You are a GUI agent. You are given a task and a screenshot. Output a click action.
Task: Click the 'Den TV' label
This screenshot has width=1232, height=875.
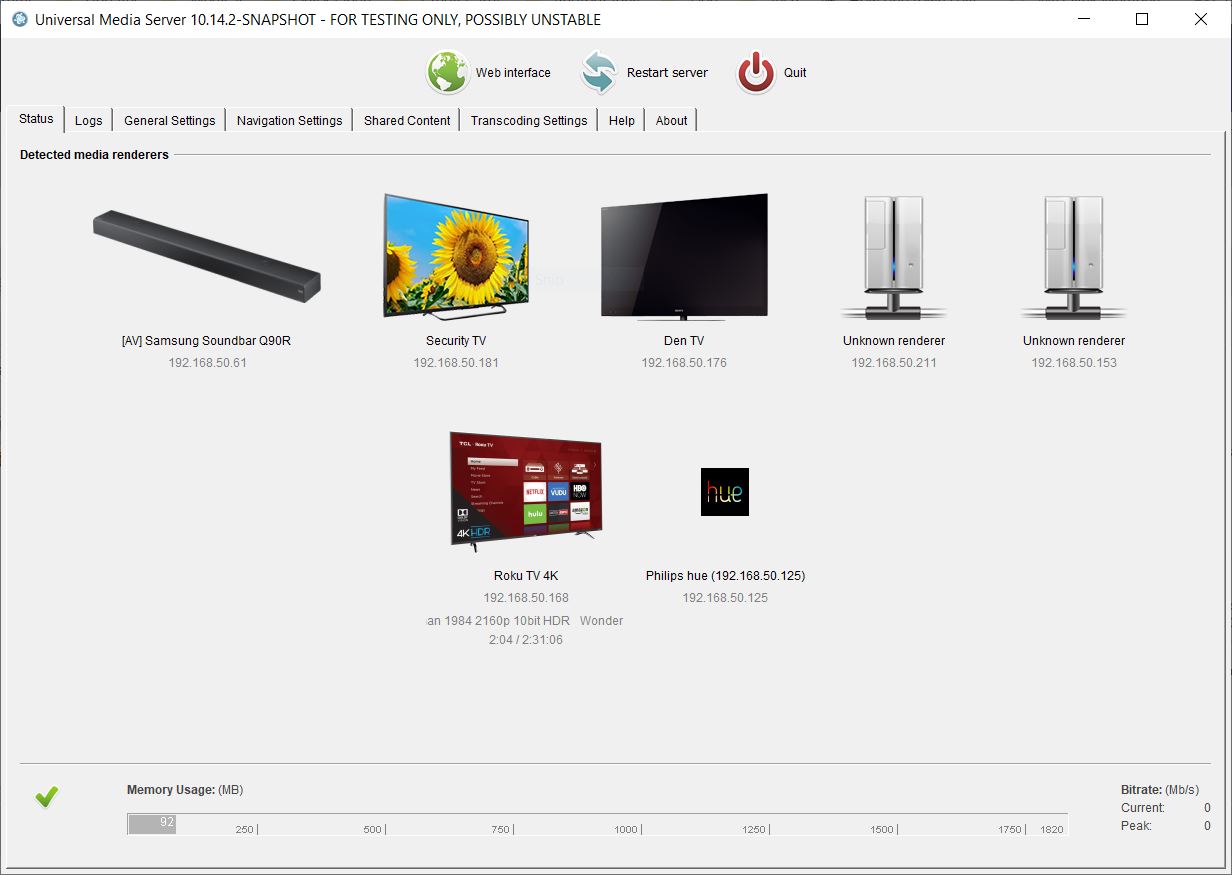[x=684, y=341]
